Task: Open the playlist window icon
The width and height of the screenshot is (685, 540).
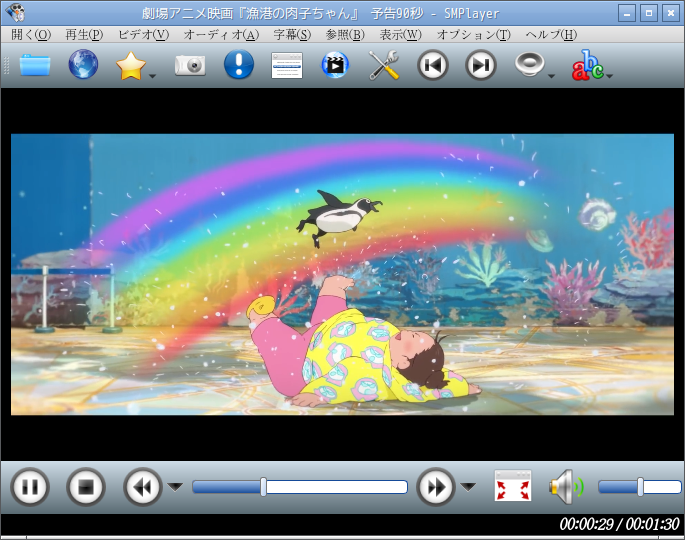Action: pyautogui.click(x=287, y=66)
